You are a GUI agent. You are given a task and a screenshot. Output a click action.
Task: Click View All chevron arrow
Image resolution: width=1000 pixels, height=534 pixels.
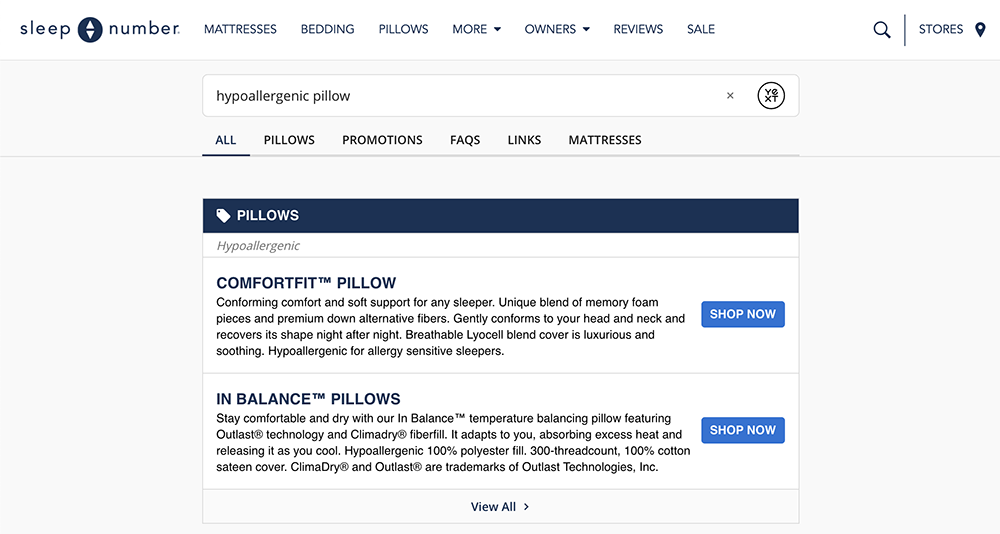point(527,507)
